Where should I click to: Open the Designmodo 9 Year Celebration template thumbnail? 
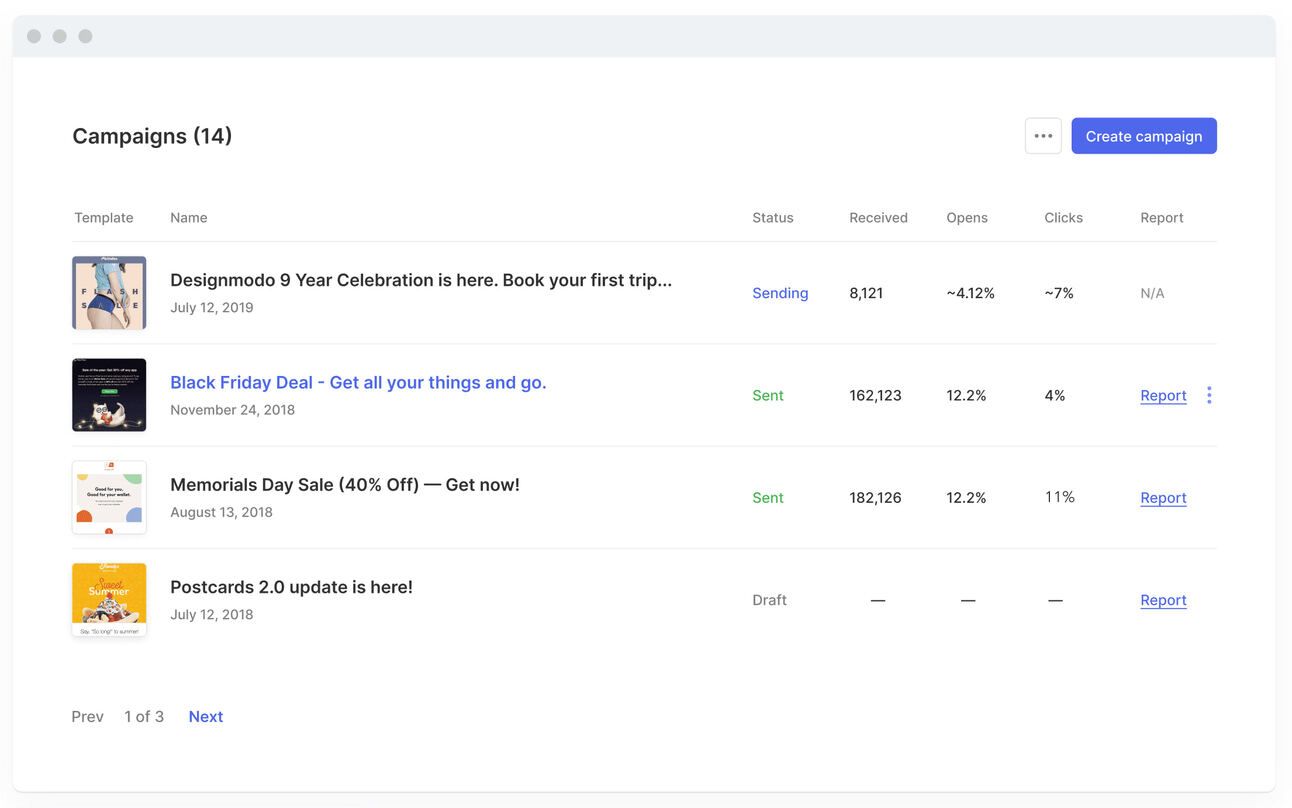pos(109,293)
